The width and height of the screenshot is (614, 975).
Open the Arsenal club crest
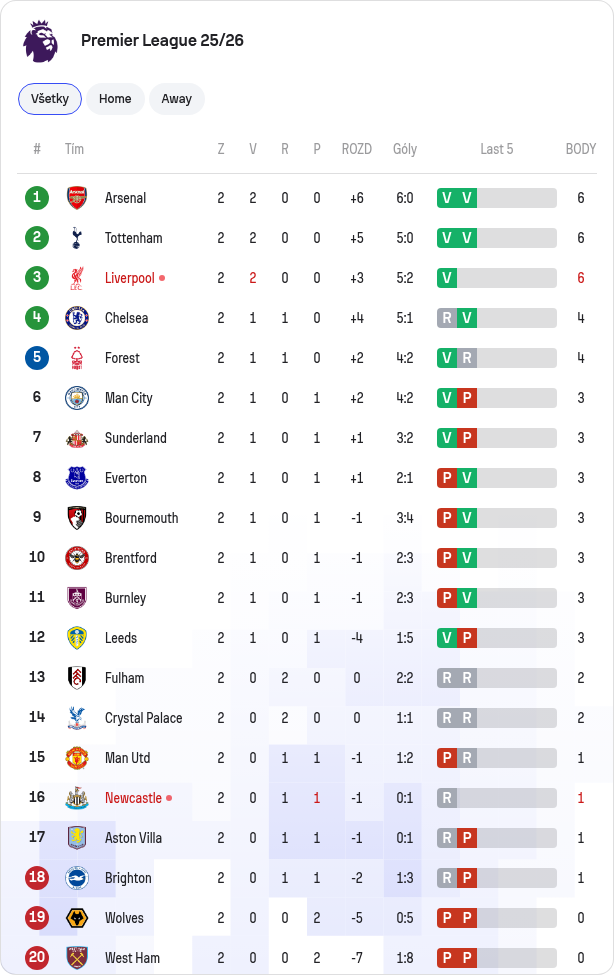pyautogui.click(x=77, y=198)
